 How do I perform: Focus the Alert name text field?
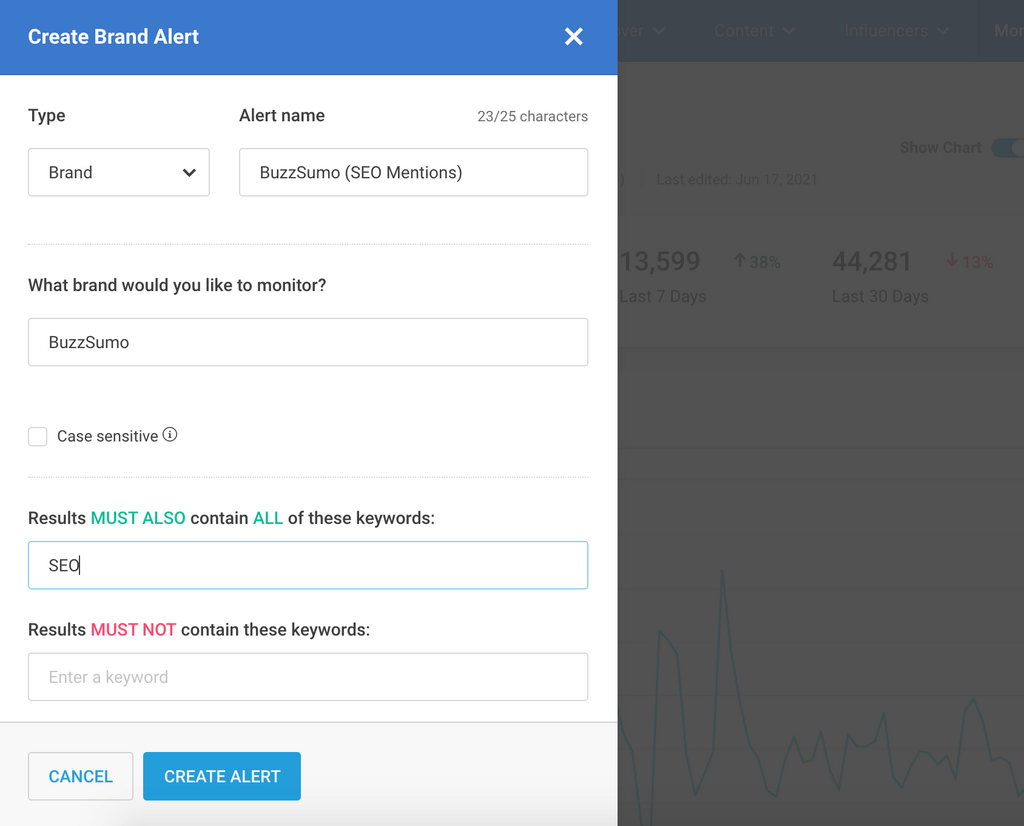[413, 172]
